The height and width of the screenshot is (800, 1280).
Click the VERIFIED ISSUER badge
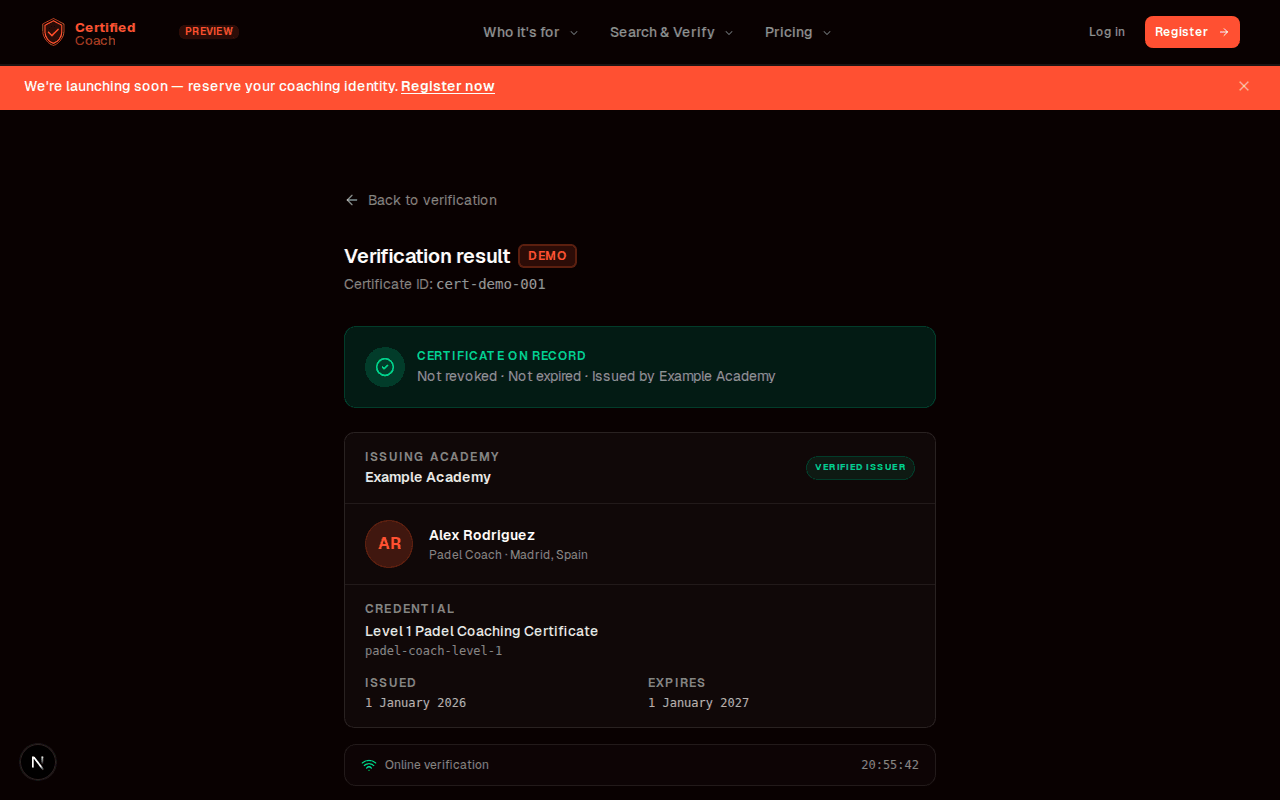coord(860,467)
